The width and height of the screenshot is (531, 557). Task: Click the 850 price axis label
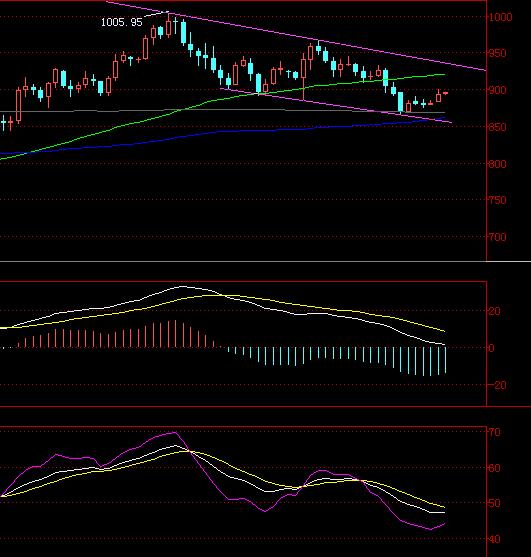click(x=498, y=127)
